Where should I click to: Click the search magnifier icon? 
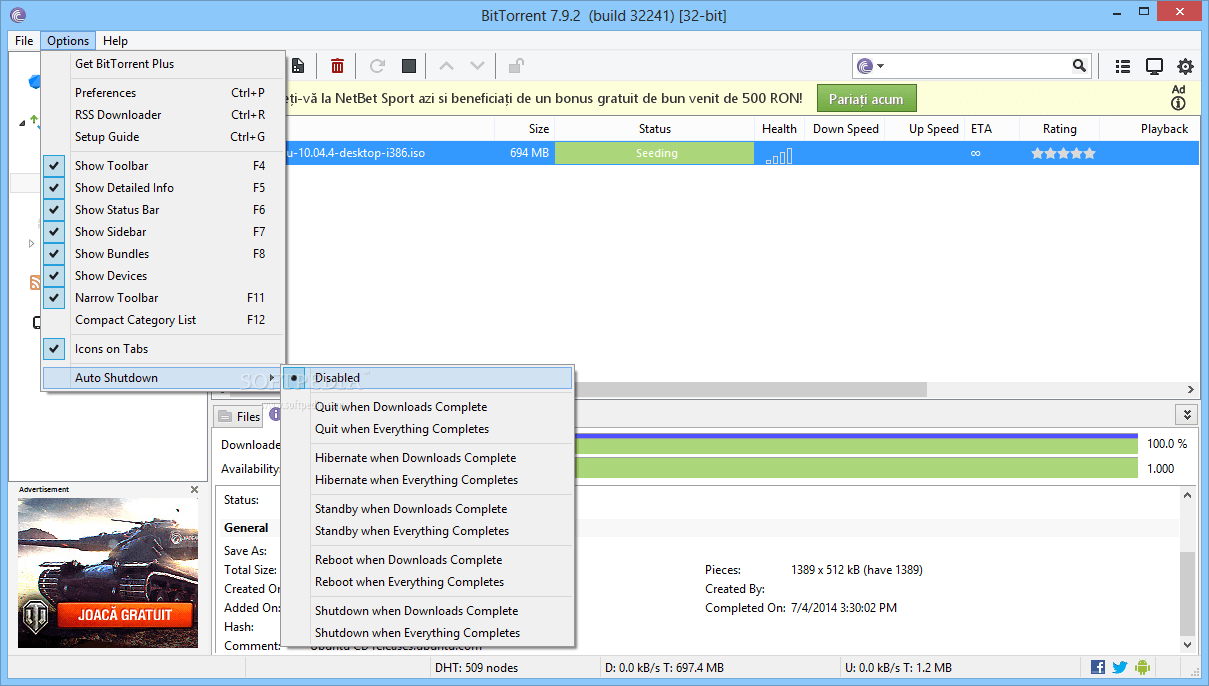pos(1080,66)
